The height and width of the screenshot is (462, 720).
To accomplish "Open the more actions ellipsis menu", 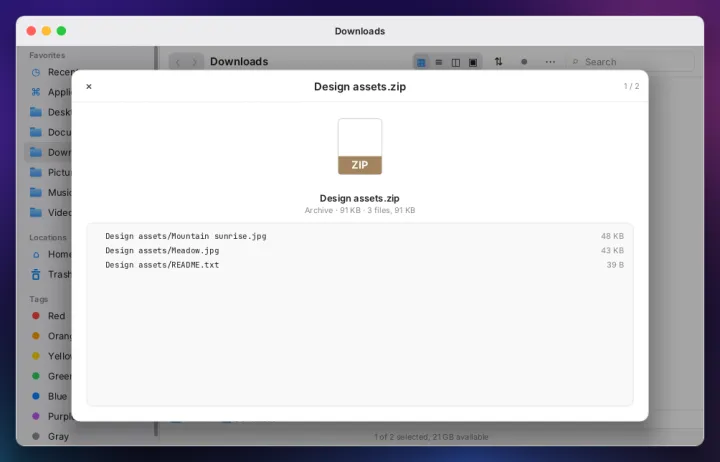I will [x=550, y=62].
